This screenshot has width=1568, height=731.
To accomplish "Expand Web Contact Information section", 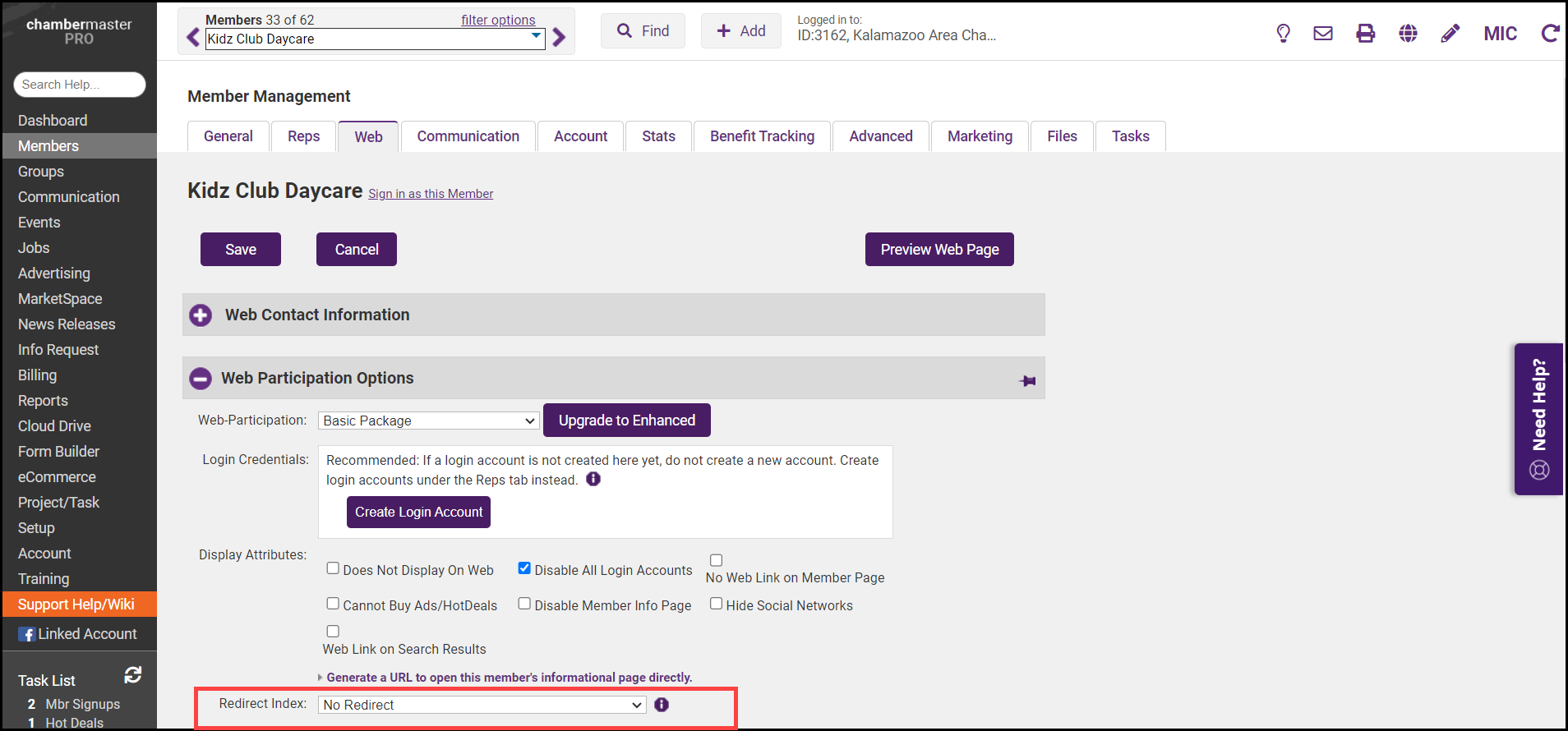I will pos(201,315).
